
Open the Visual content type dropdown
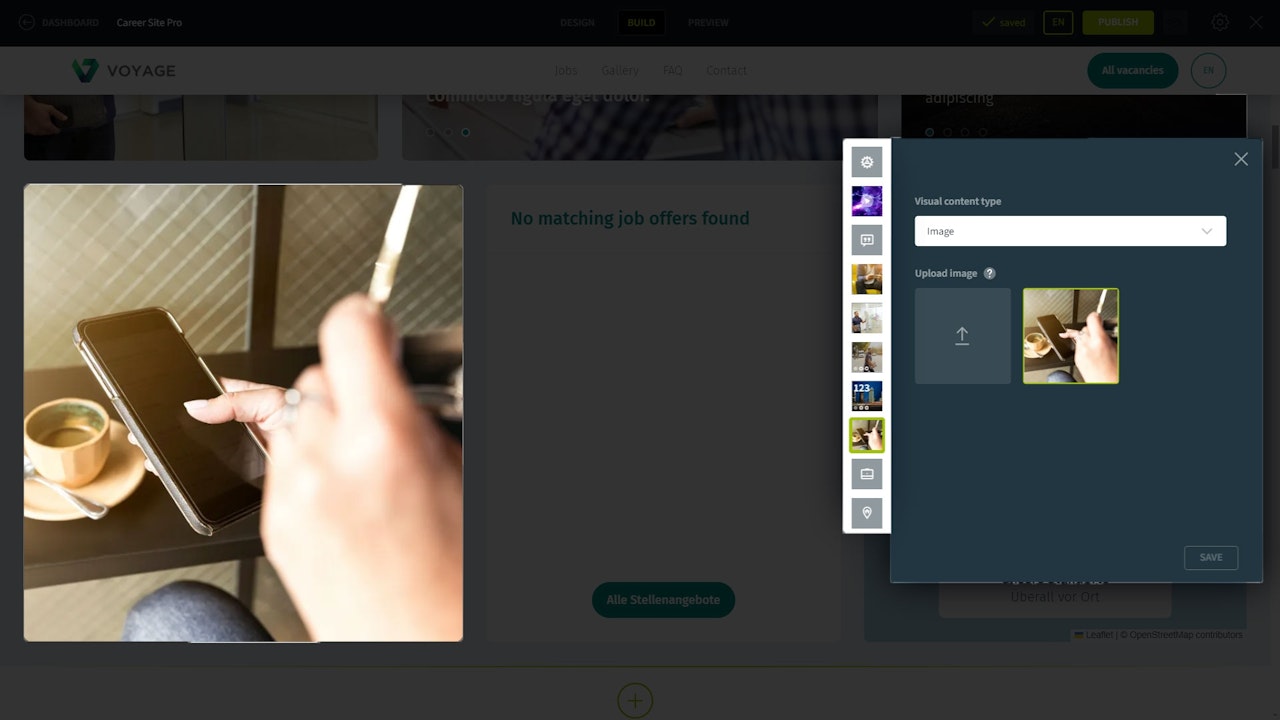tap(1070, 231)
